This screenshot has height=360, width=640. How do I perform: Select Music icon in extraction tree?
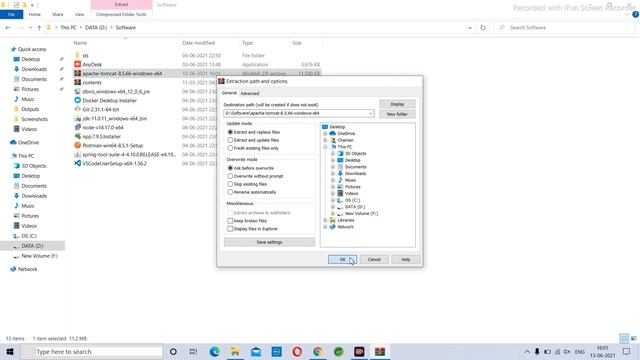[x=340, y=180]
